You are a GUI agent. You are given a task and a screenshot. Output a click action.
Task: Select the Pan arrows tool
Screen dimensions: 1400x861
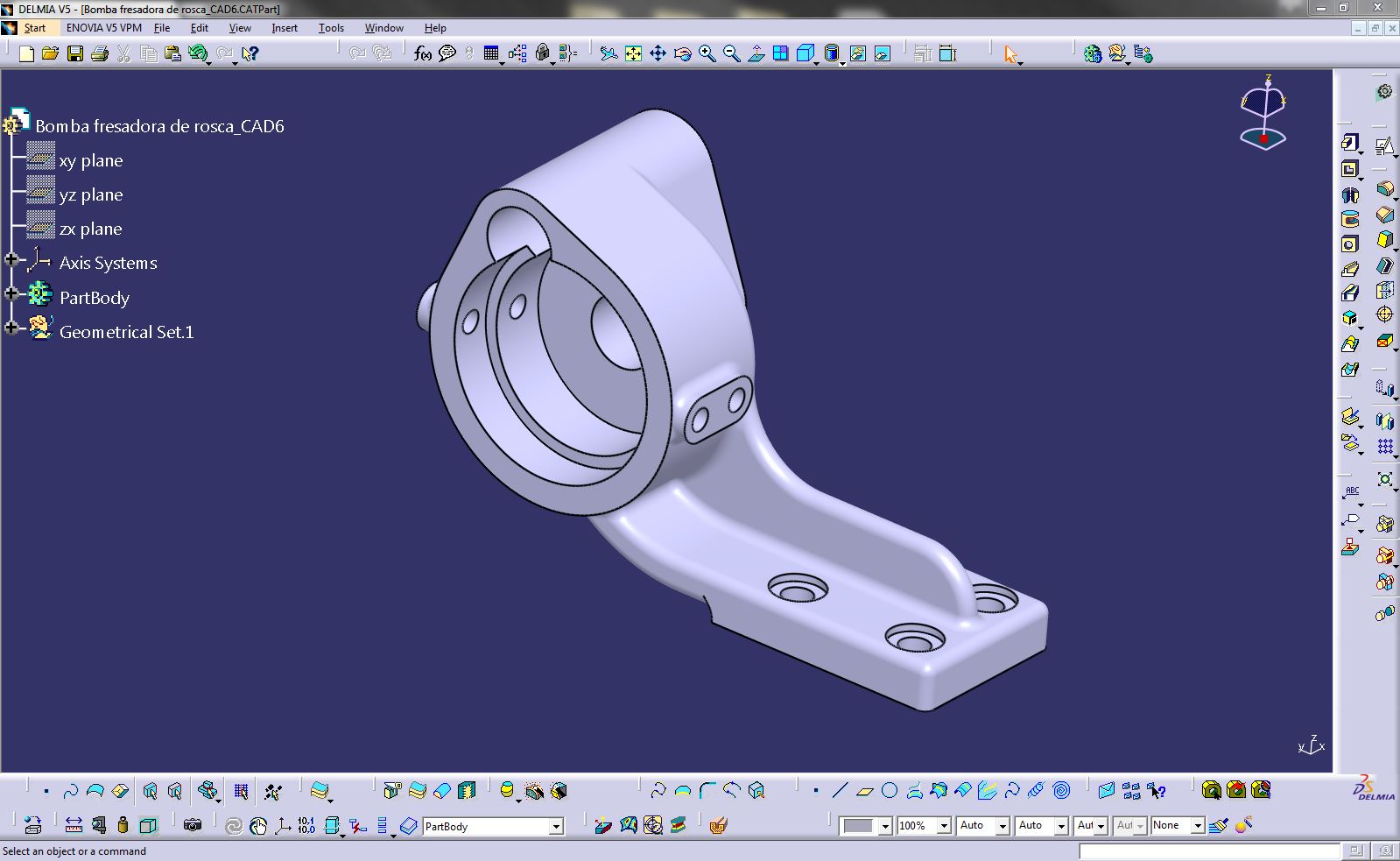(658, 53)
